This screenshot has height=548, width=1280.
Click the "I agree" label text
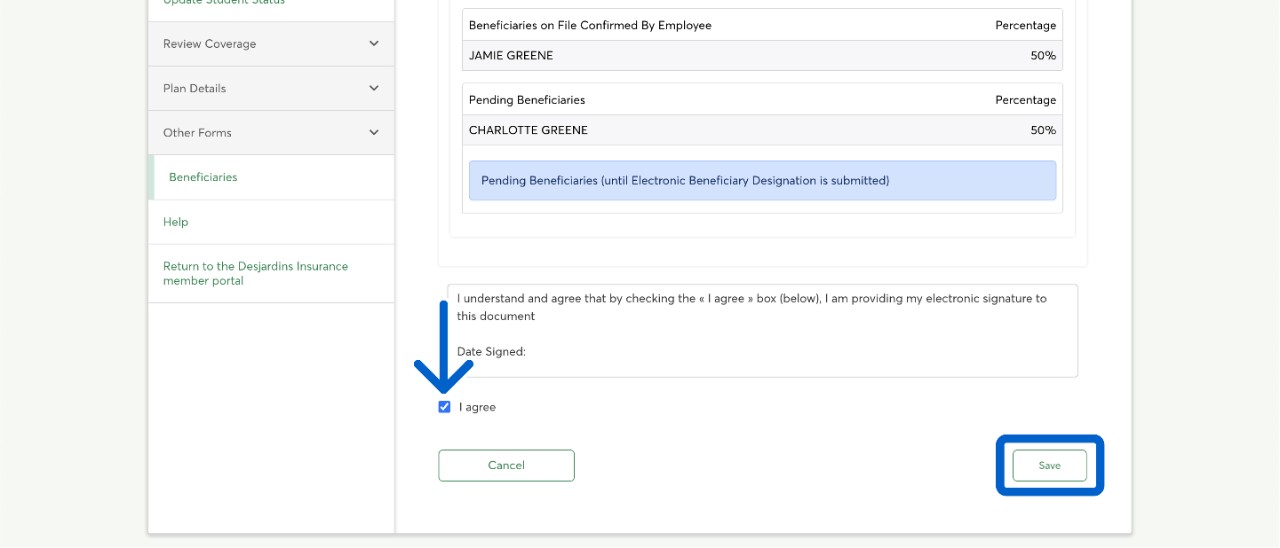(477, 407)
